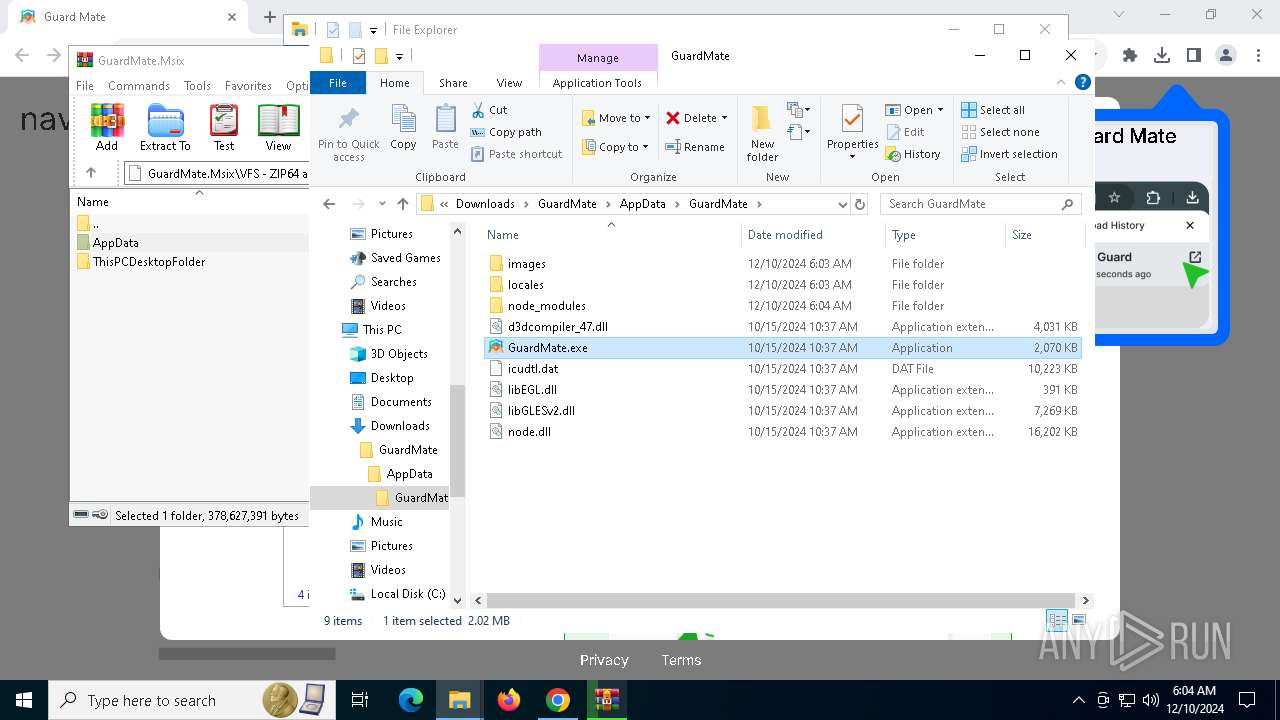
Task: Select Local Disk (C:) in navigation pane
Action: [397, 594]
